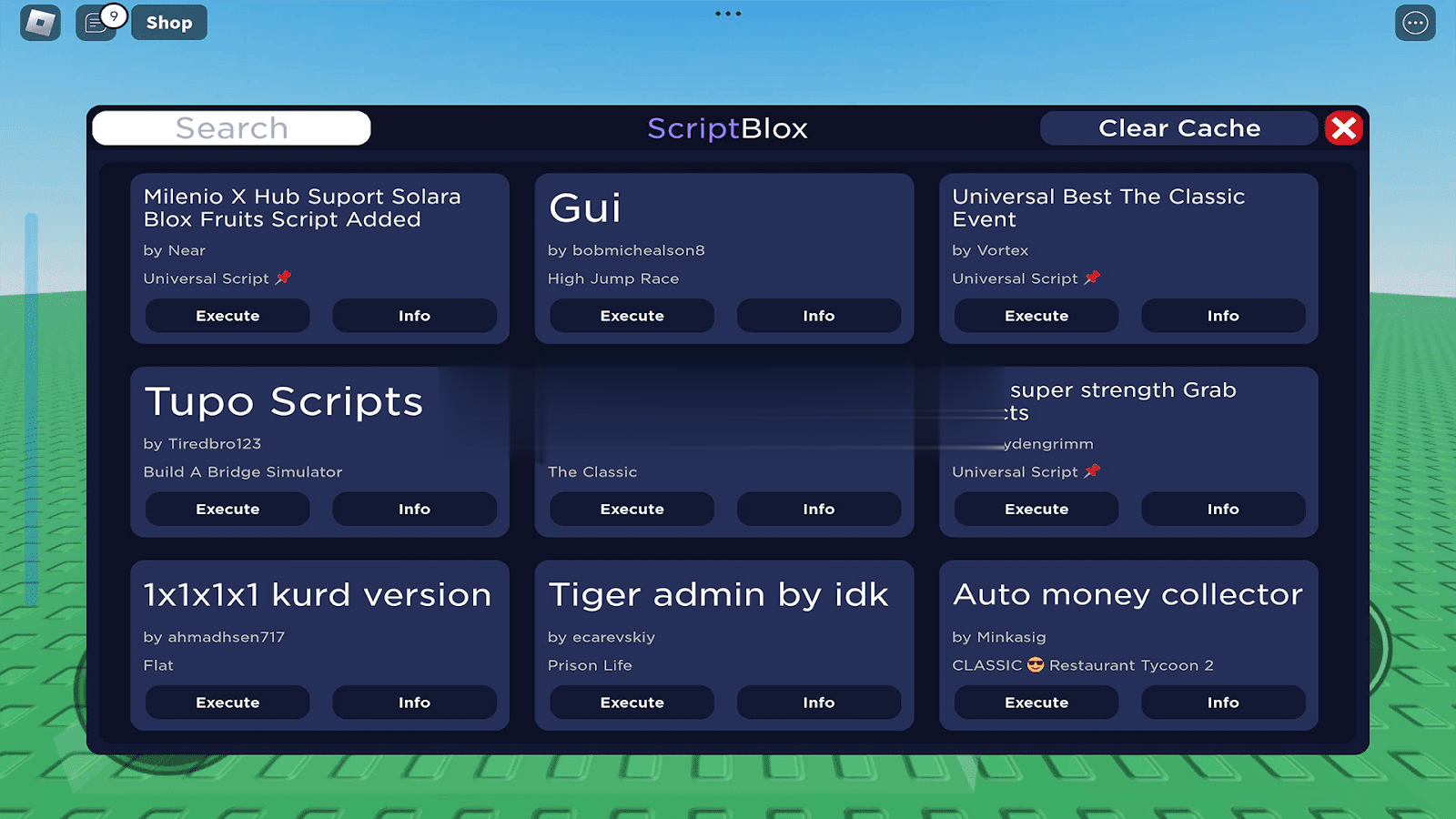Focus the Search input field
The image size is (1456, 819).
pos(231,128)
